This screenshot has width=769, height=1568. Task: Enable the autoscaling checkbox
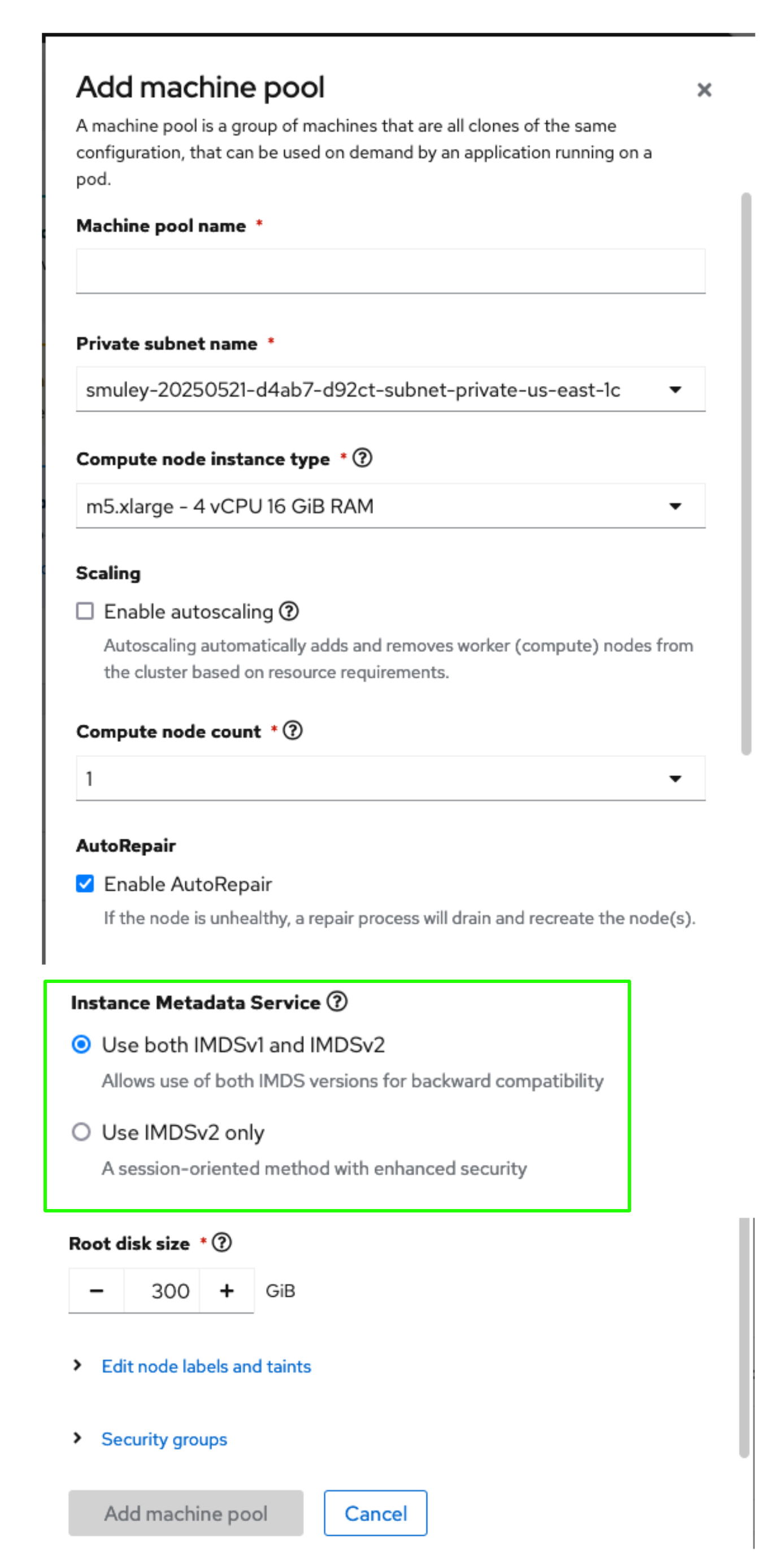[85, 610]
